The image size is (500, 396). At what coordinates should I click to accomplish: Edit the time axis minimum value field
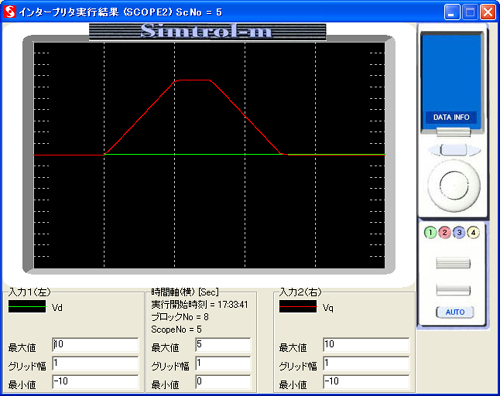point(223,382)
